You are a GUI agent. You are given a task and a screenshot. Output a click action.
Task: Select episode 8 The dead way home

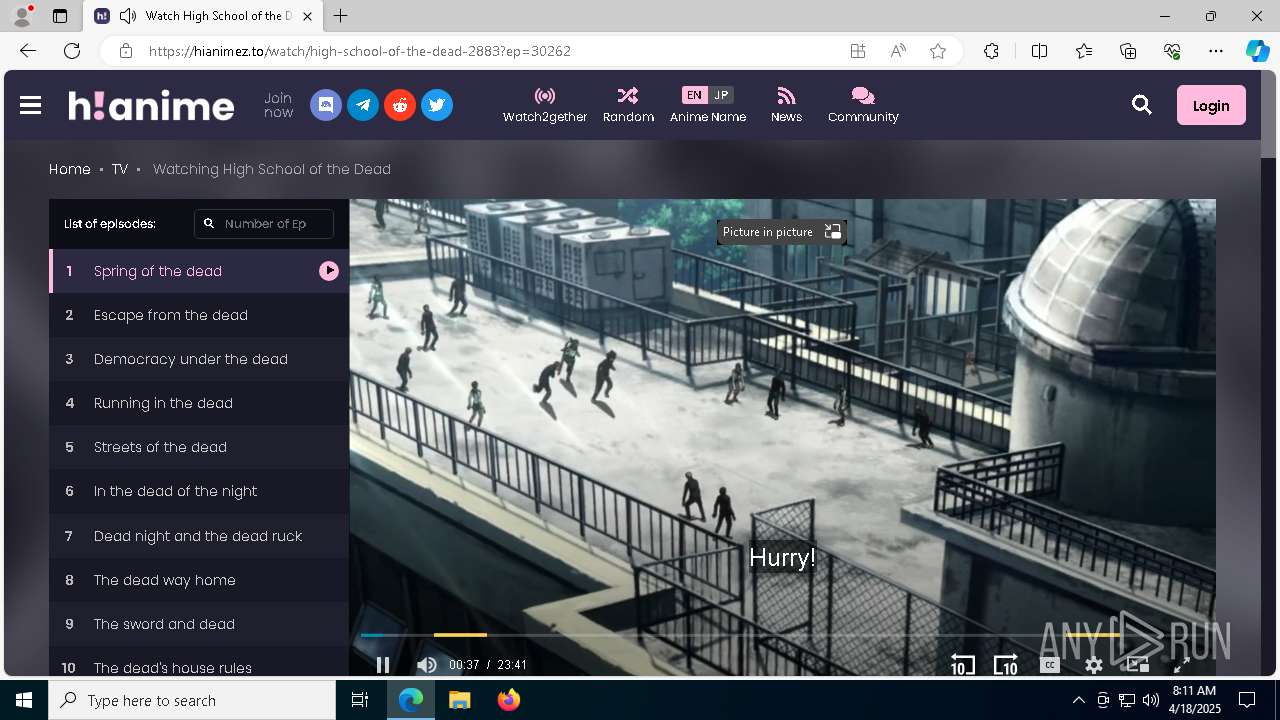(199, 580)
